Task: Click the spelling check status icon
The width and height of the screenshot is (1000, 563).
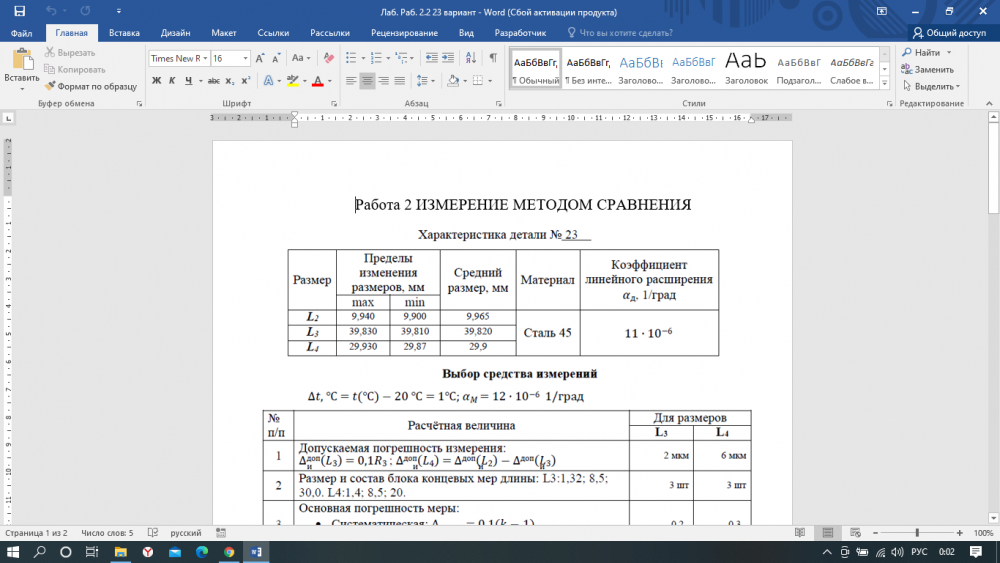Action: pos(152,532)
